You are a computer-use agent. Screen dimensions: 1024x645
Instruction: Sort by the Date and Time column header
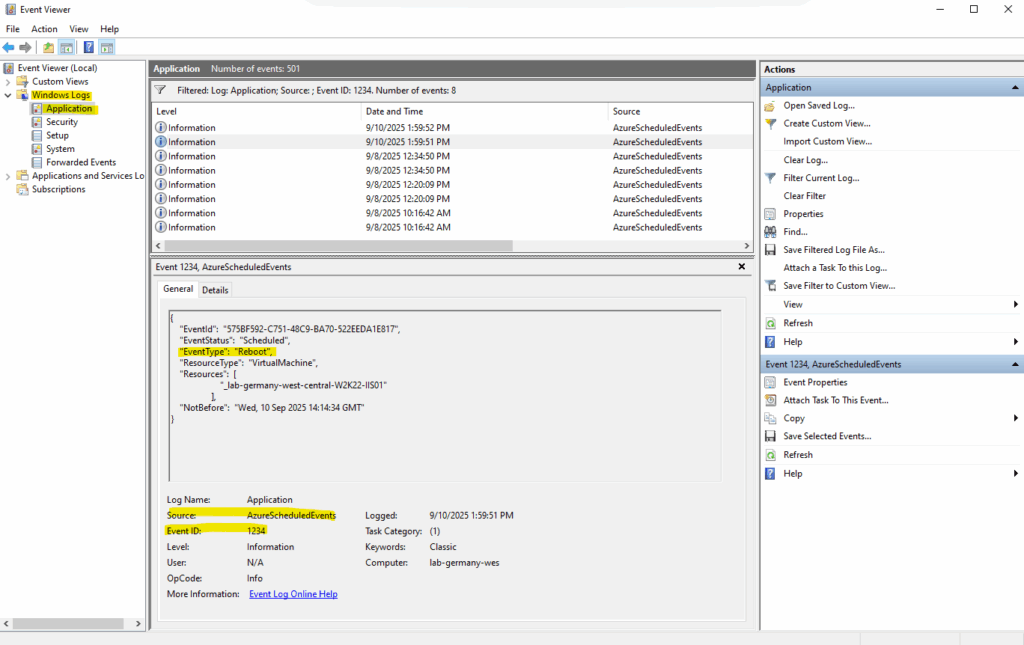pyautogui.click(x=485, y=112)
